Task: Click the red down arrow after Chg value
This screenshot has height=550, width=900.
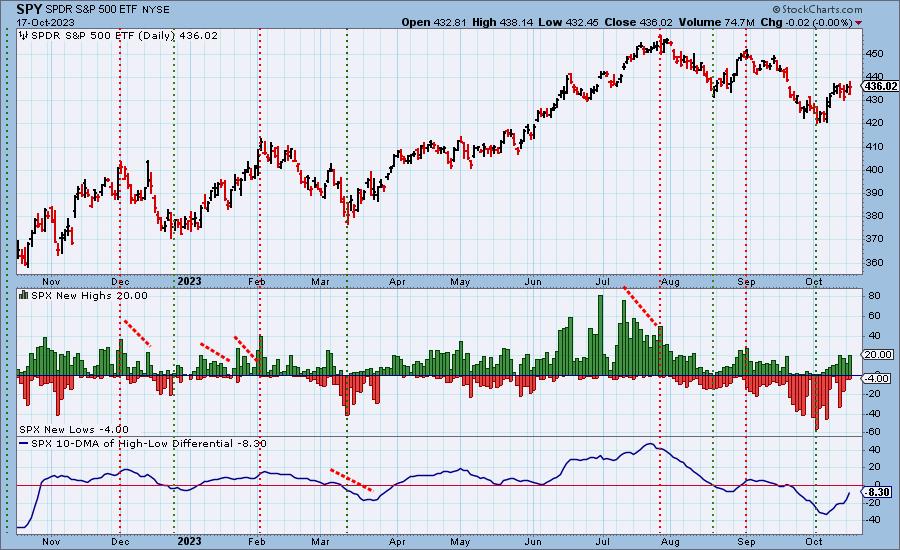Action: (858, 23)
